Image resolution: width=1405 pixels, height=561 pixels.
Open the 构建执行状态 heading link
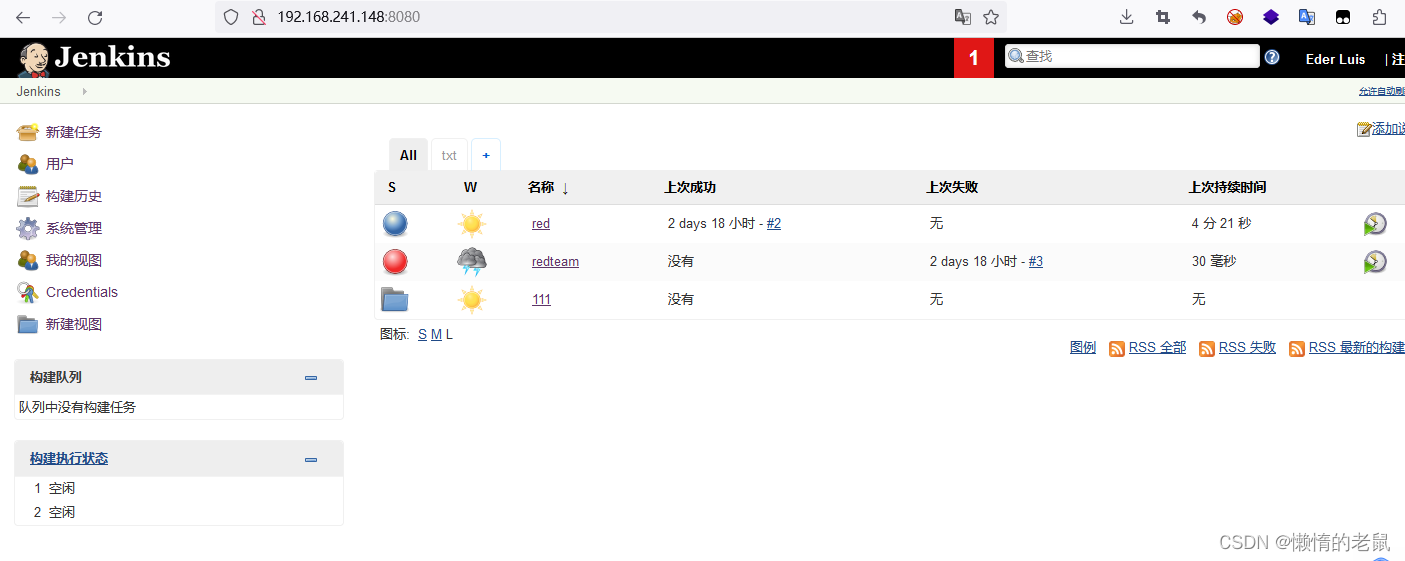pyautogui.click(x=69, y=458)
